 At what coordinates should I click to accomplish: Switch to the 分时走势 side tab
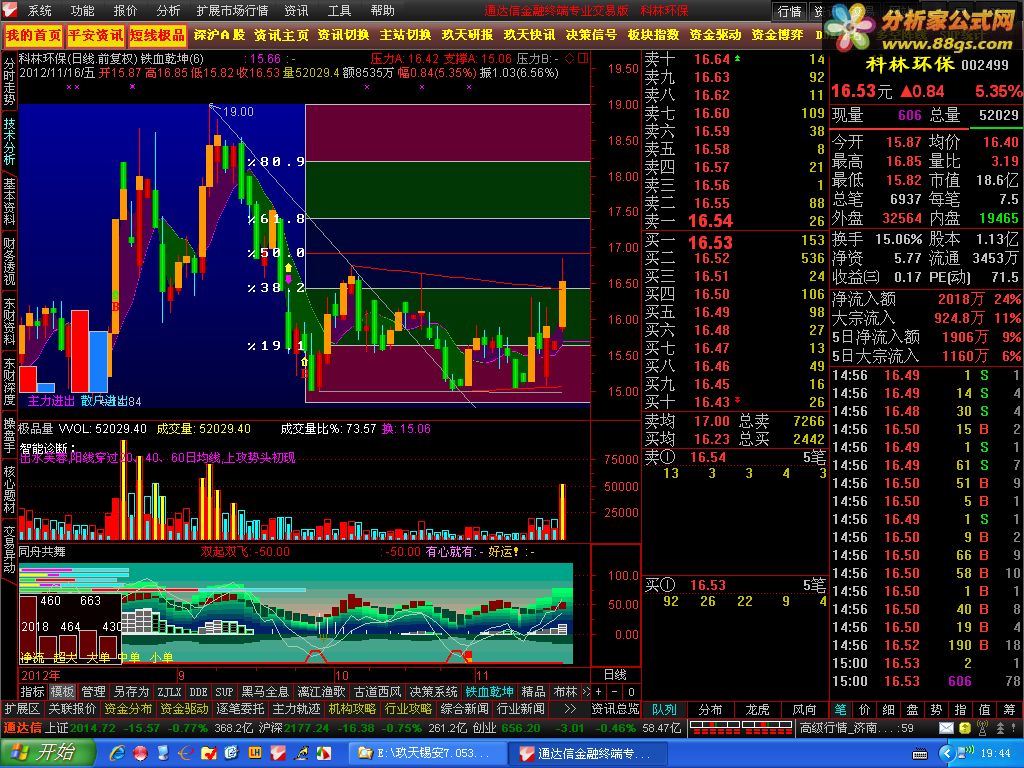click(9, 82)
